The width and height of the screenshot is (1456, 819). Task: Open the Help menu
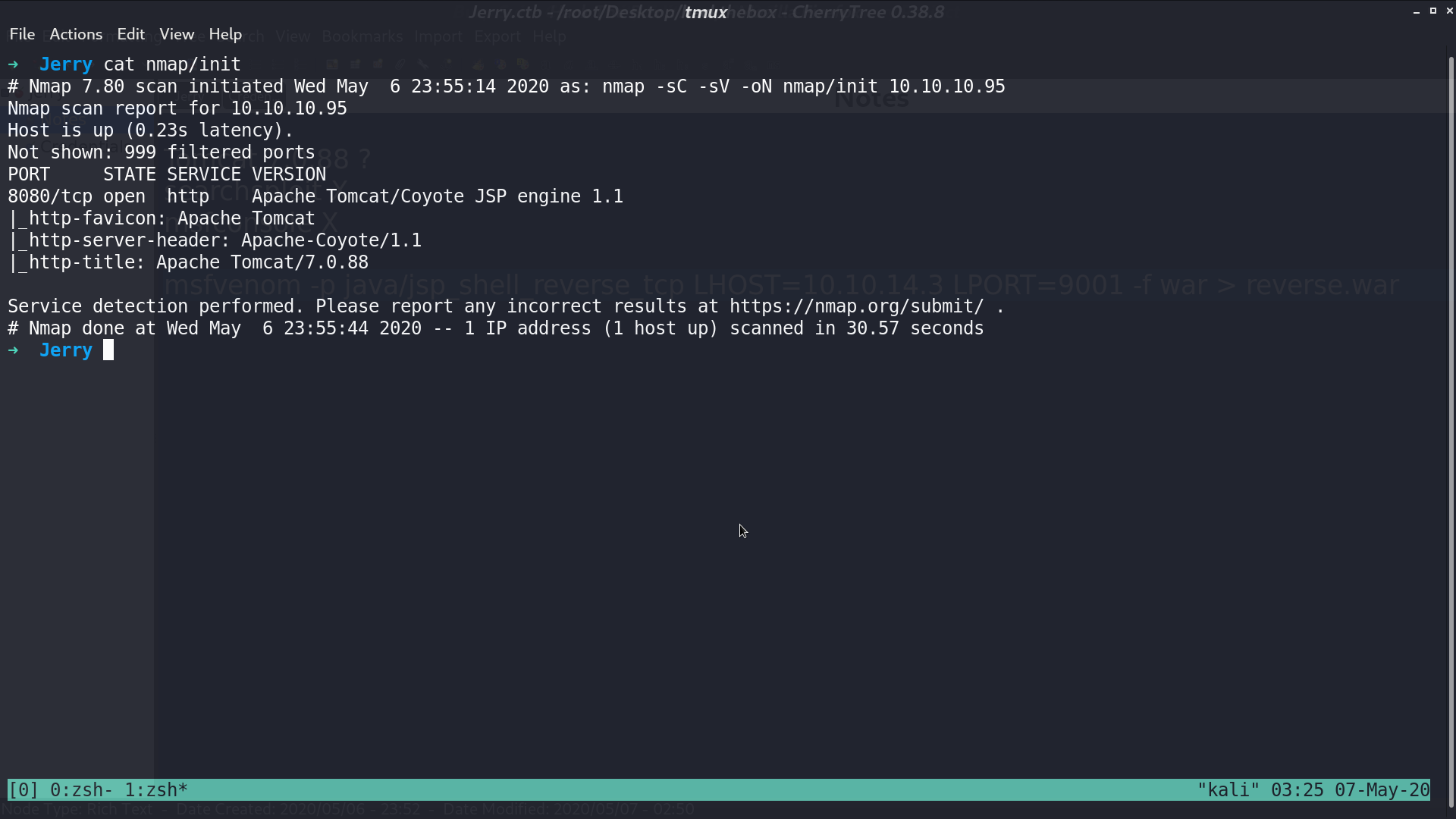[225, 34]
